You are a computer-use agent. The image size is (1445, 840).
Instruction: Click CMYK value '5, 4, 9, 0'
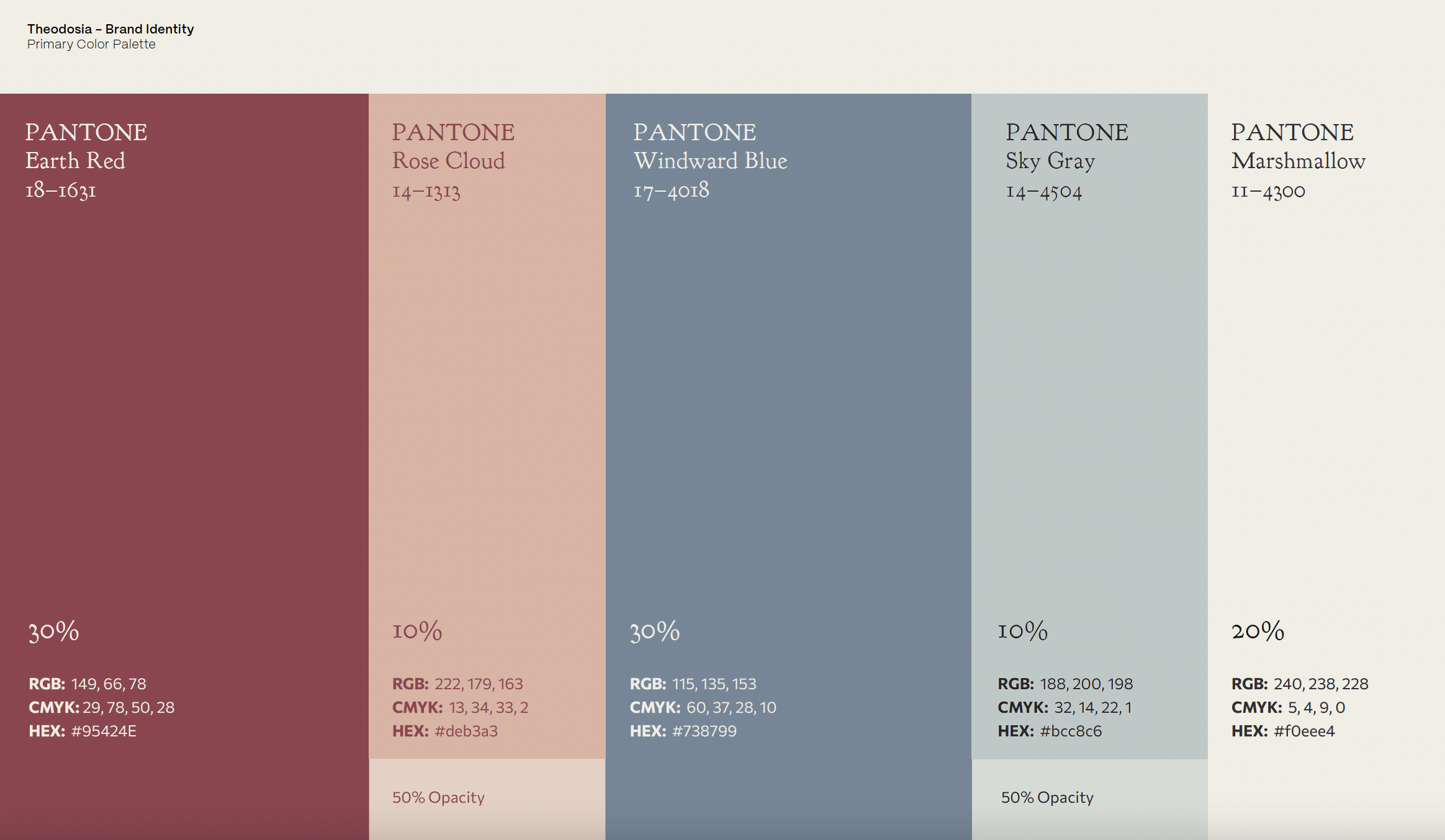[1317, 707]
